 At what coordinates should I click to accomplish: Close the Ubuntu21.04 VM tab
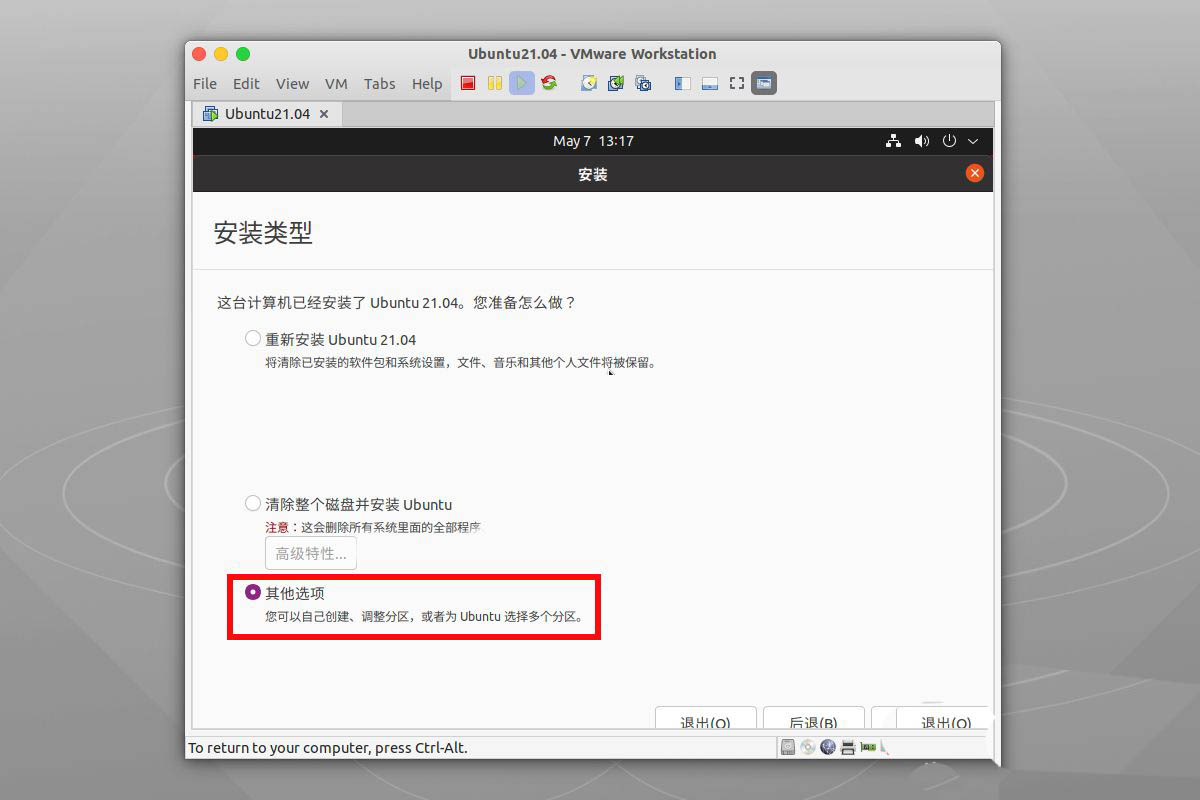pos(323,114)
